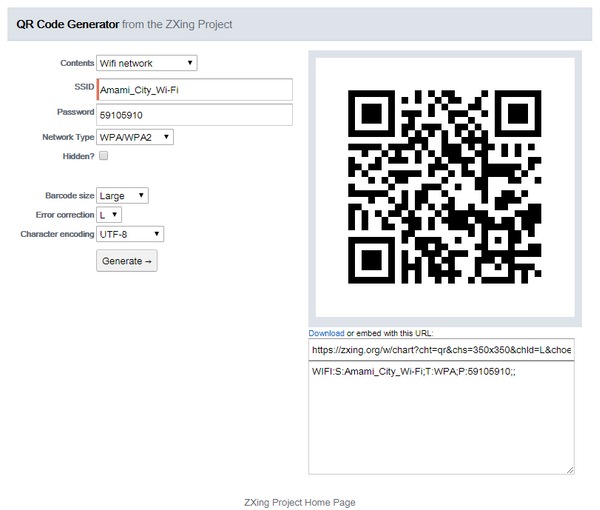The width and height of the screenshot is (600, 510).
Task: Open the Character encoding dropdown showing UTF-8
Action: pos(130,234)
